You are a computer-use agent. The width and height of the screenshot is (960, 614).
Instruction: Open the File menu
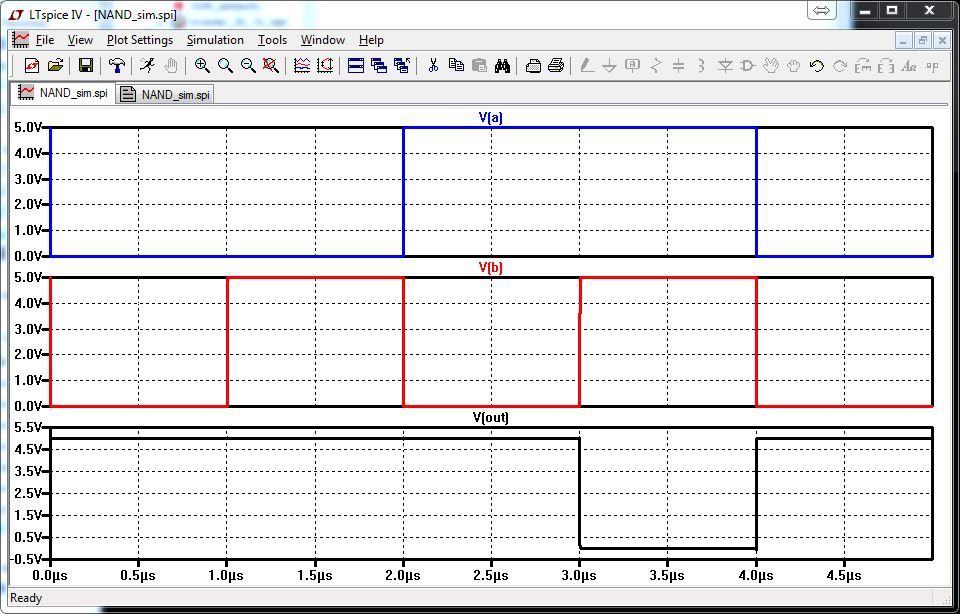[45, 40]
